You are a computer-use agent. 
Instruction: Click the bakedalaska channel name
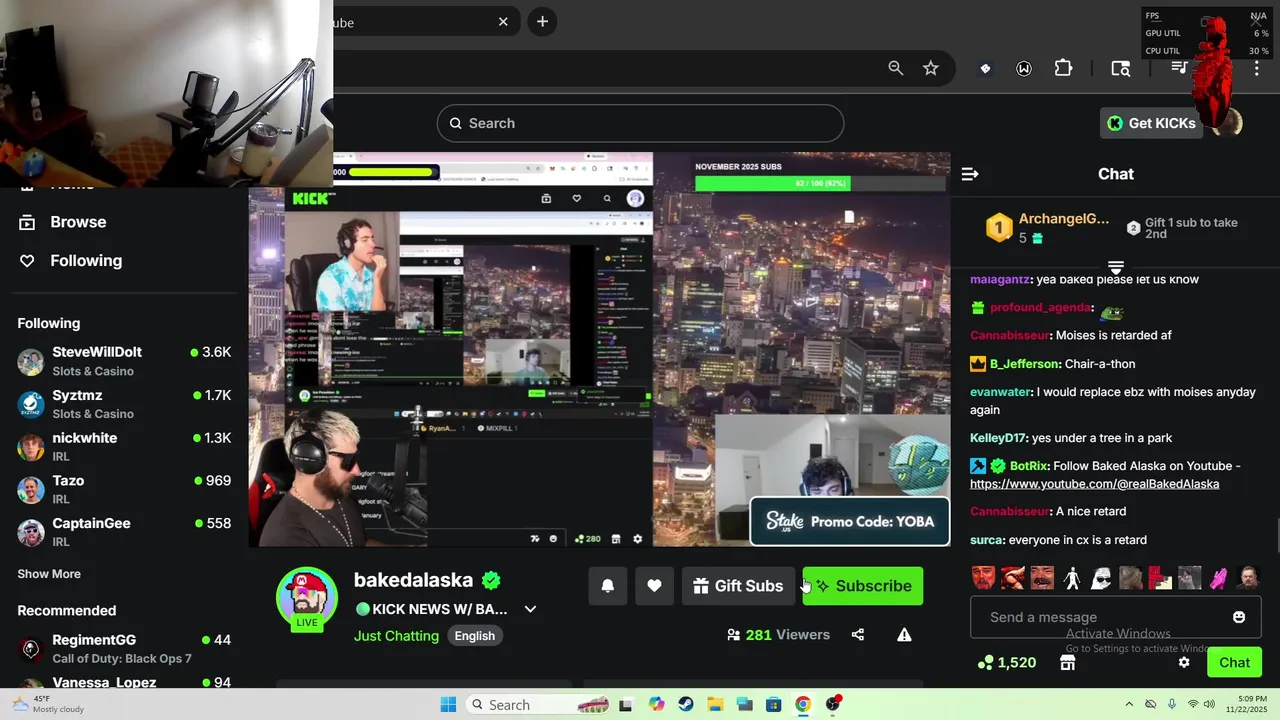tap(413, 580)
